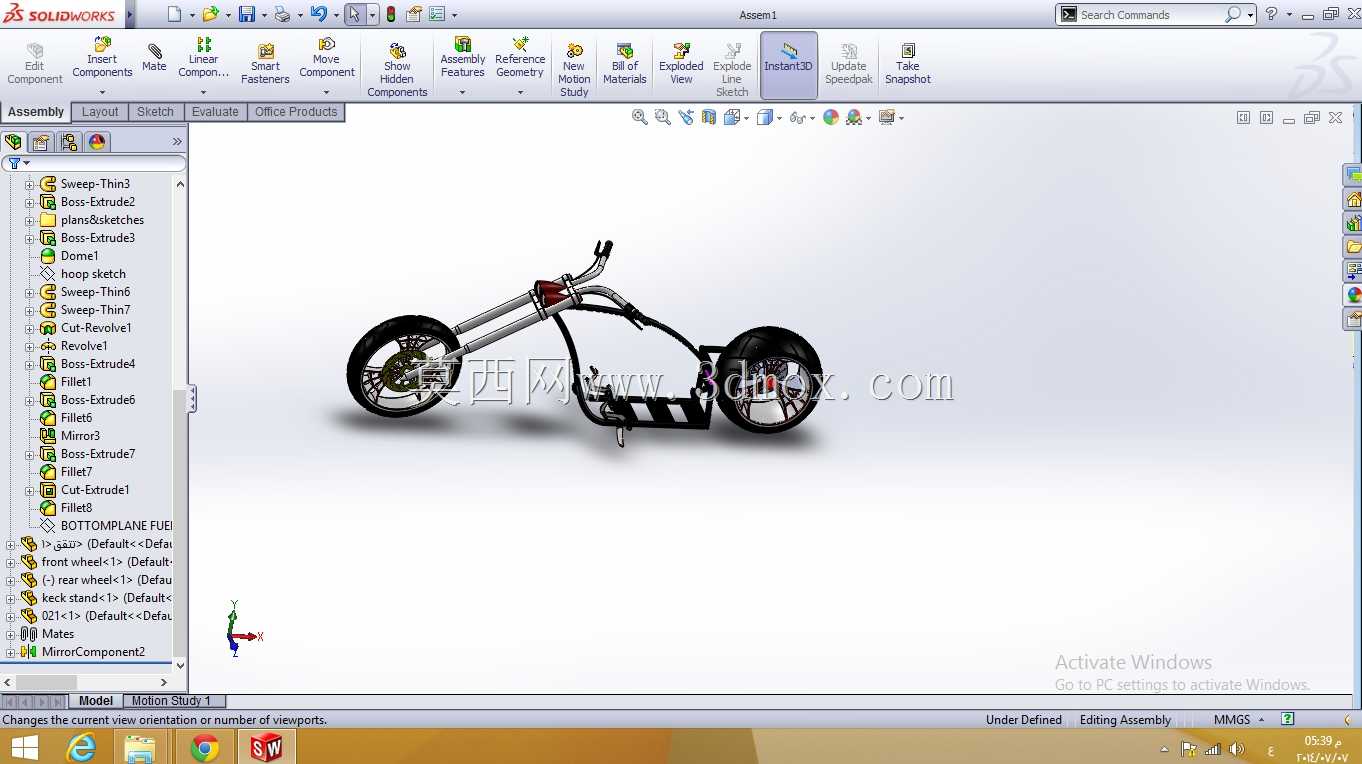Viewport: 1362px width, 764px height.
Task: Switch to the FeatureManager design tree tab
Action: pos(13,142)
